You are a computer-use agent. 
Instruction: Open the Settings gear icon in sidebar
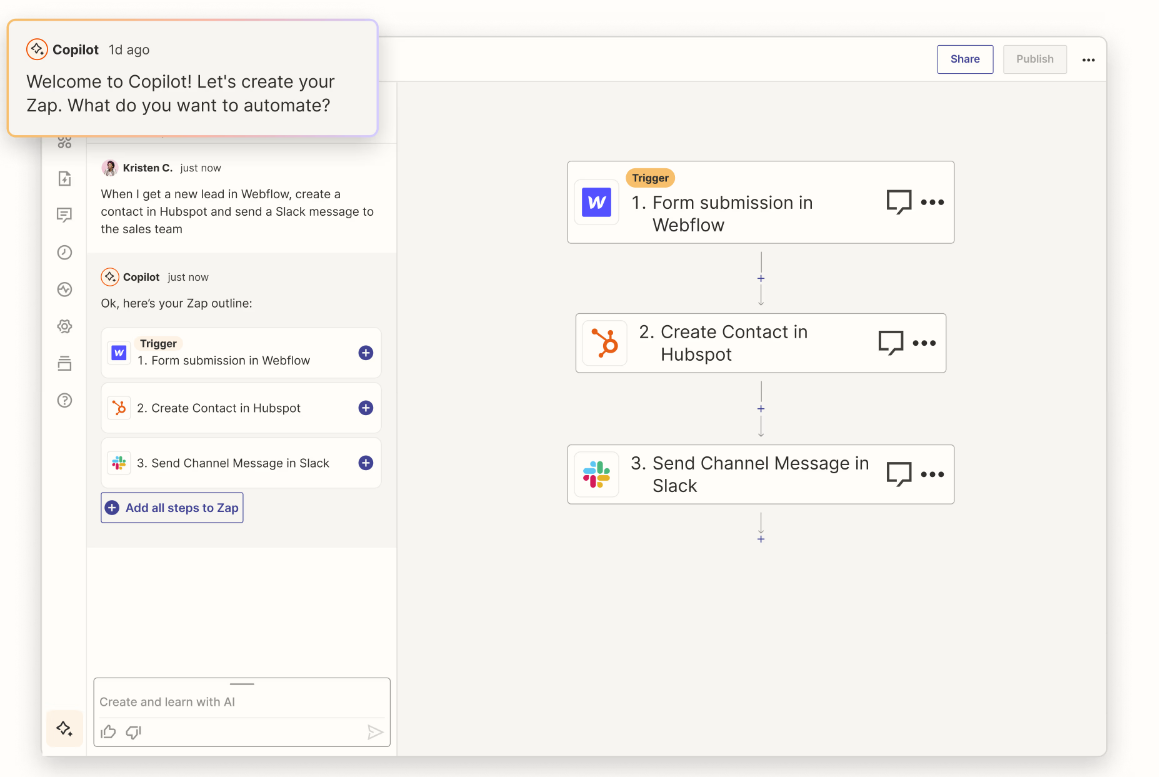pos(64,326)
